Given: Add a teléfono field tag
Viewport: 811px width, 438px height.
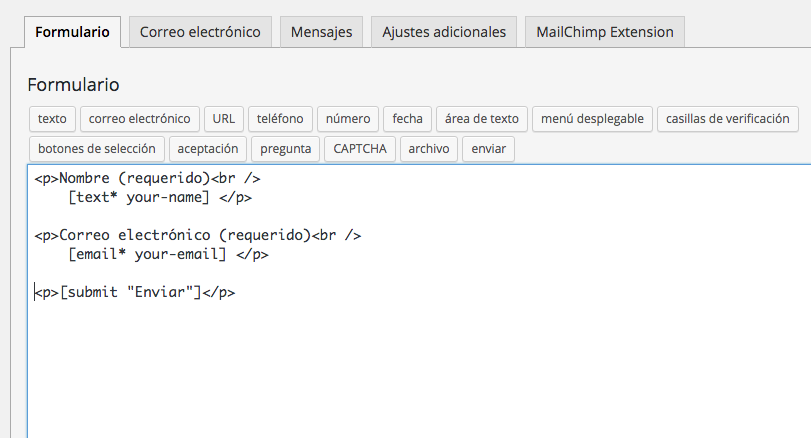Looking at the screenshot, I should 280,119.
